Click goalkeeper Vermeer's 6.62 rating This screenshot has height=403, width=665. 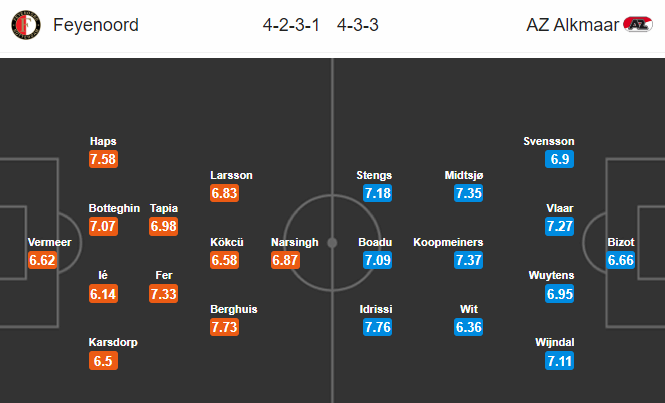pyautogui.click(x=42, y=260)
